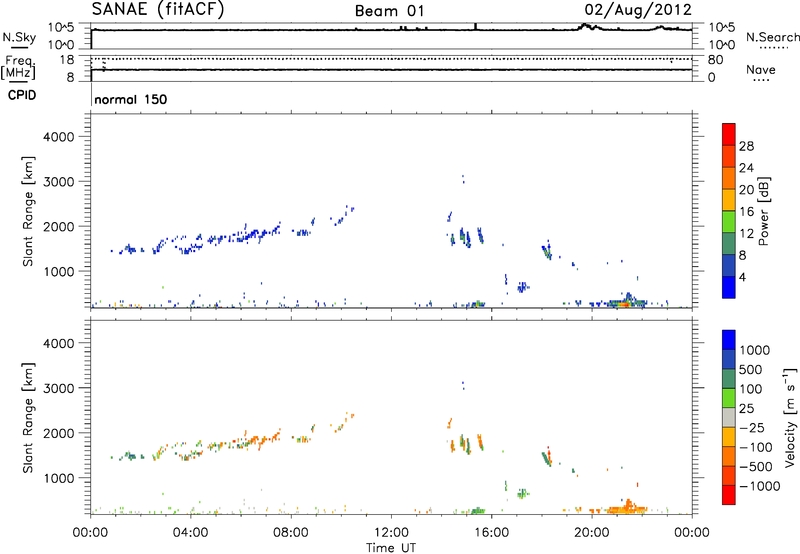Click the '-25' value on Velocity colorbar
The image size is (800, 554).
[753, 428]
